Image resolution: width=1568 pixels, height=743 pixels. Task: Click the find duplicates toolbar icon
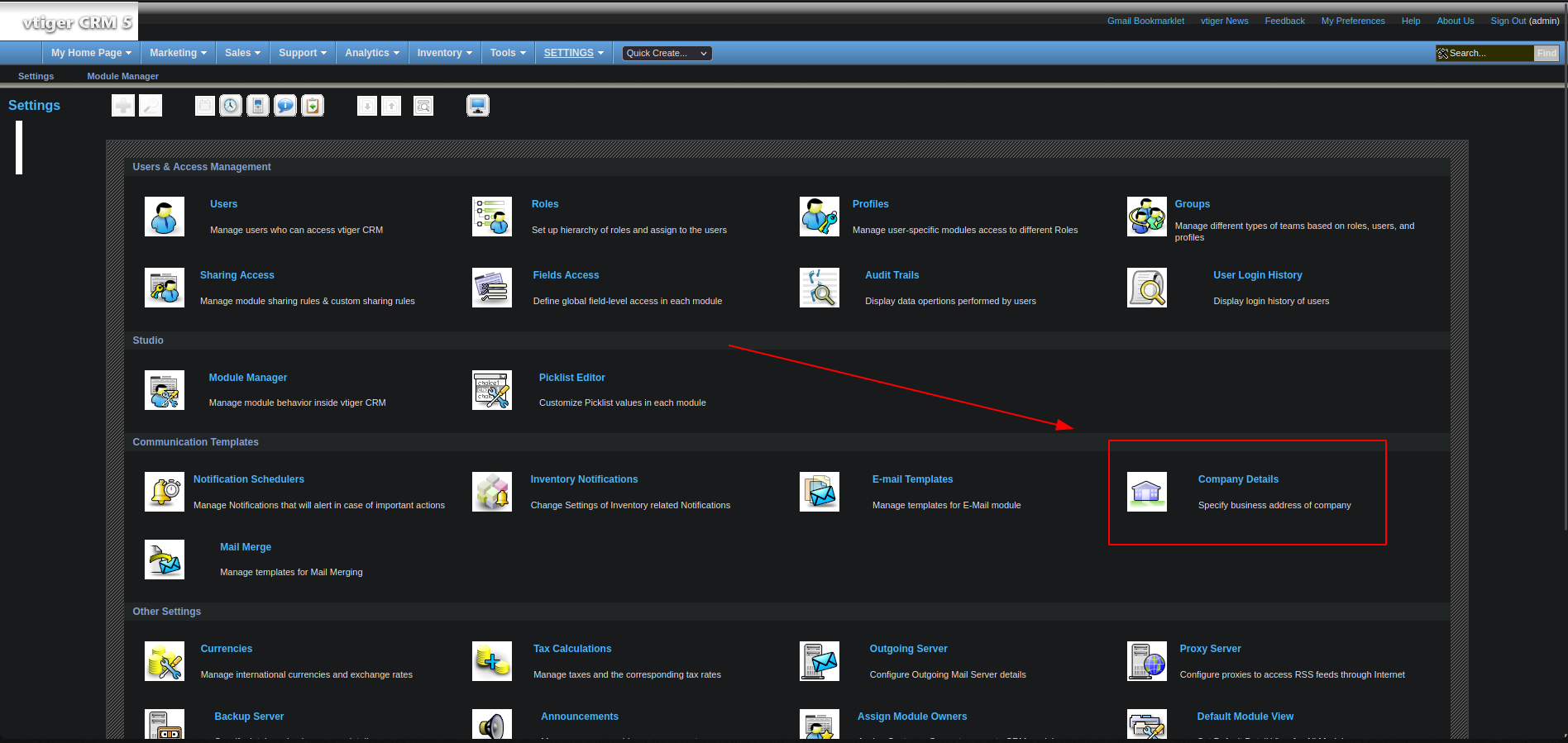coord(423,106)
